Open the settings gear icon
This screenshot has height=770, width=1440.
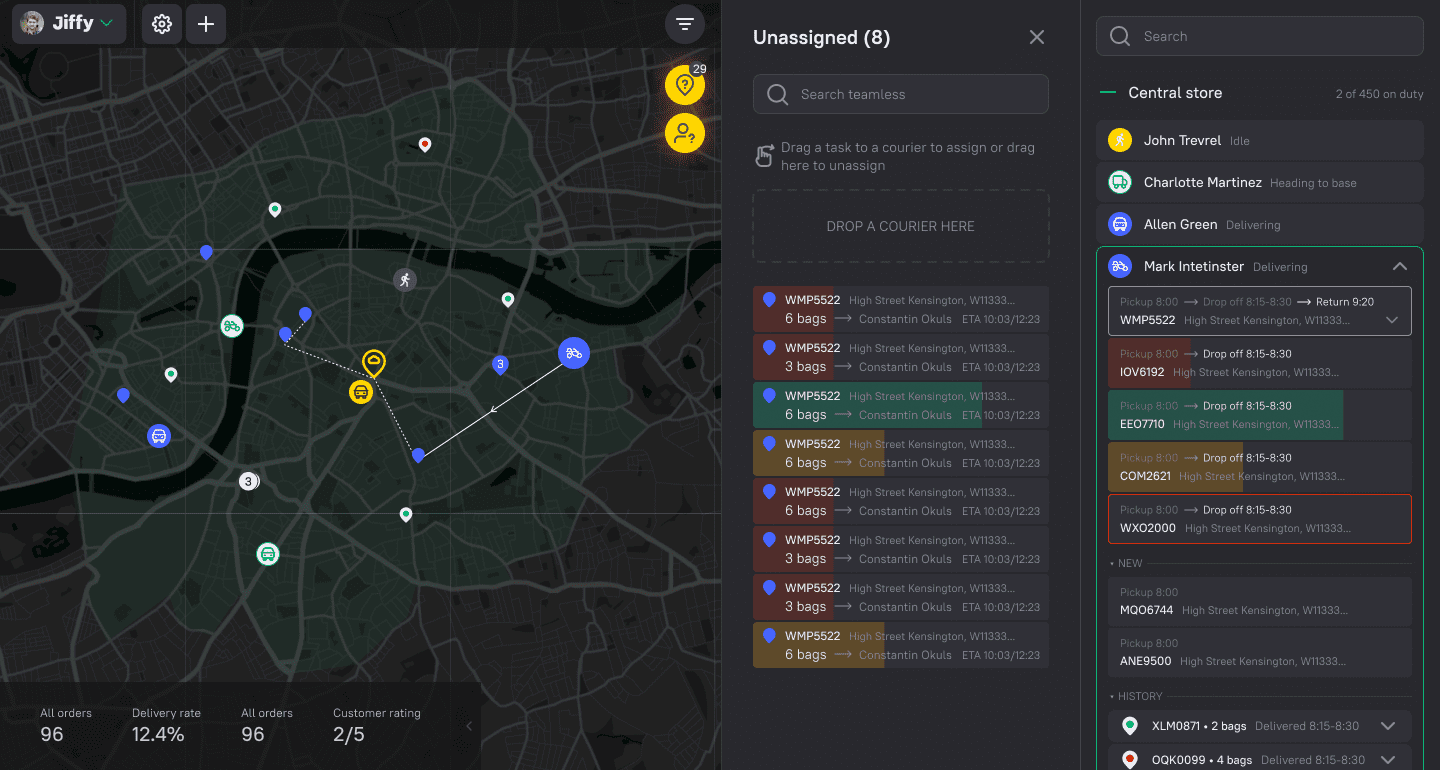pos(162,24)
